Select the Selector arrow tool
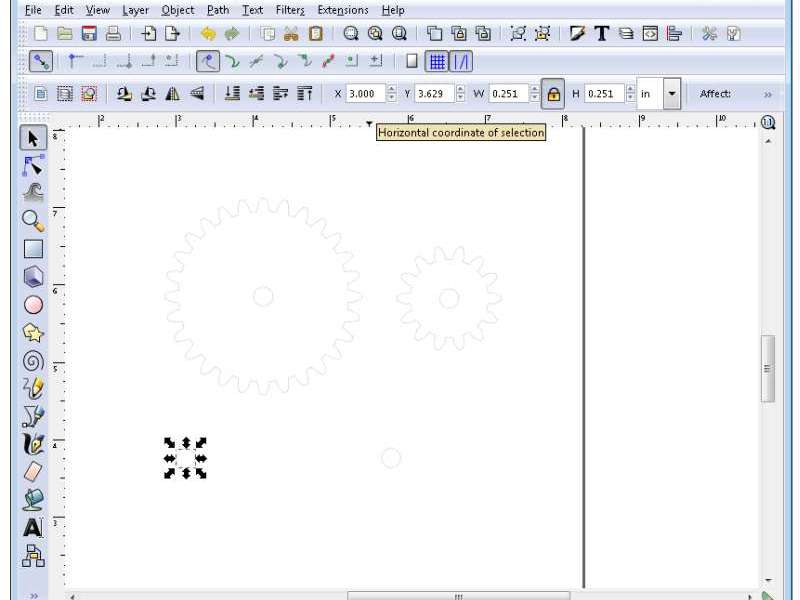 33,138
